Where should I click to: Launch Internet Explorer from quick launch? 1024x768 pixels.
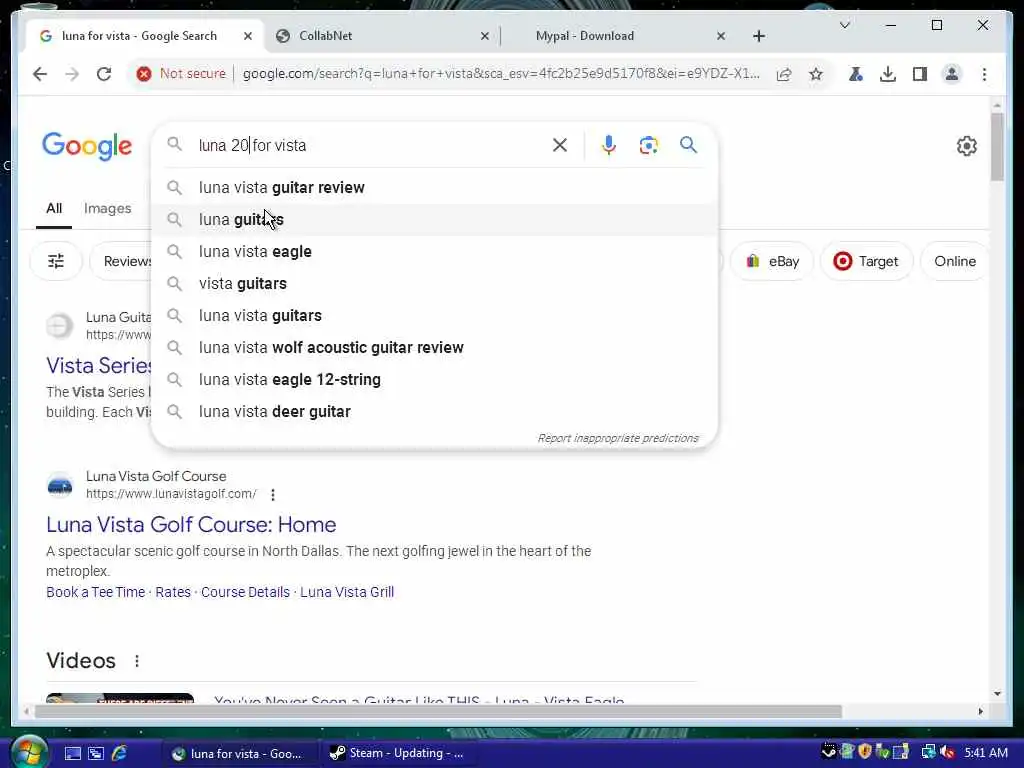click(x=119, y=754)
